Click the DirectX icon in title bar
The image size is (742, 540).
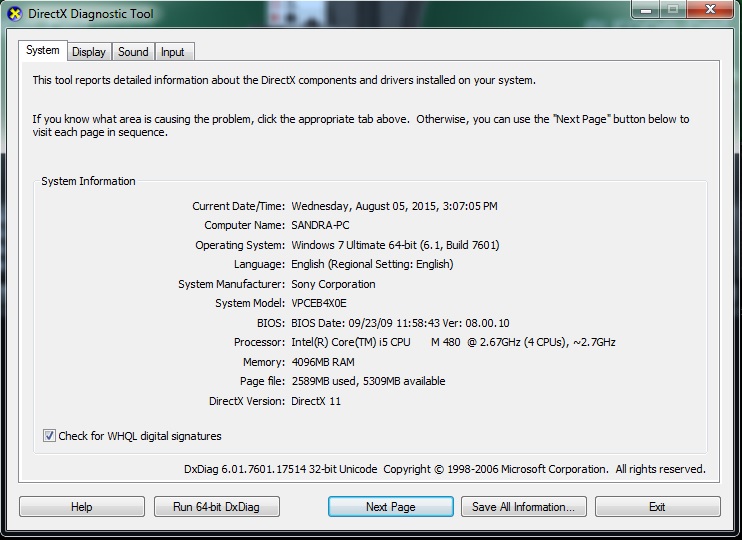[15, 14]
